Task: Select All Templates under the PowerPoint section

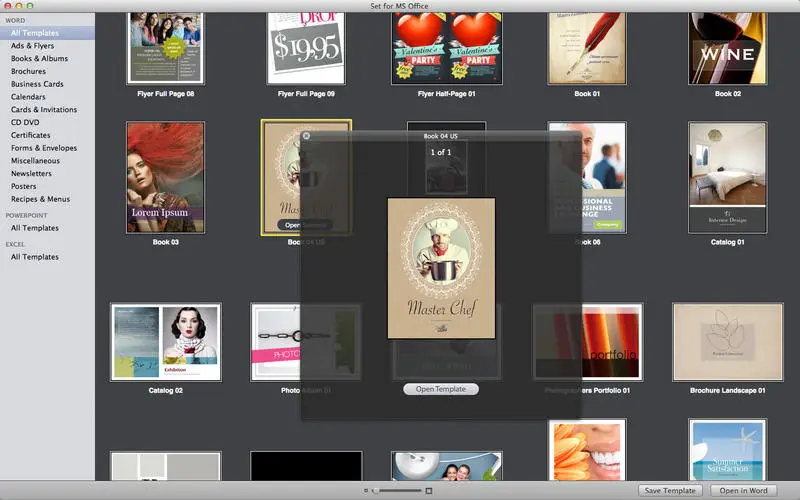Action: tap(35, 228)
